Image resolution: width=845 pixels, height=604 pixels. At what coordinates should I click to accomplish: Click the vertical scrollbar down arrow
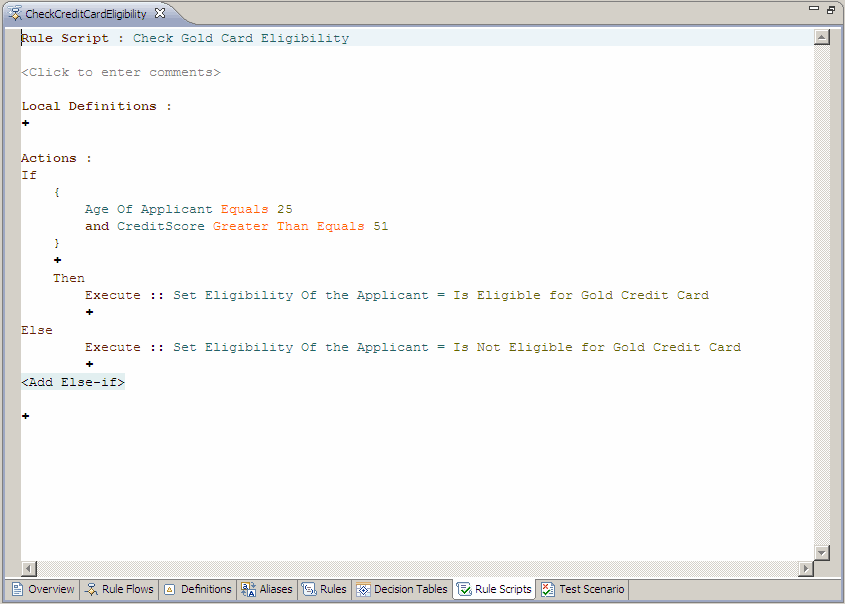[x=822, y=552]
